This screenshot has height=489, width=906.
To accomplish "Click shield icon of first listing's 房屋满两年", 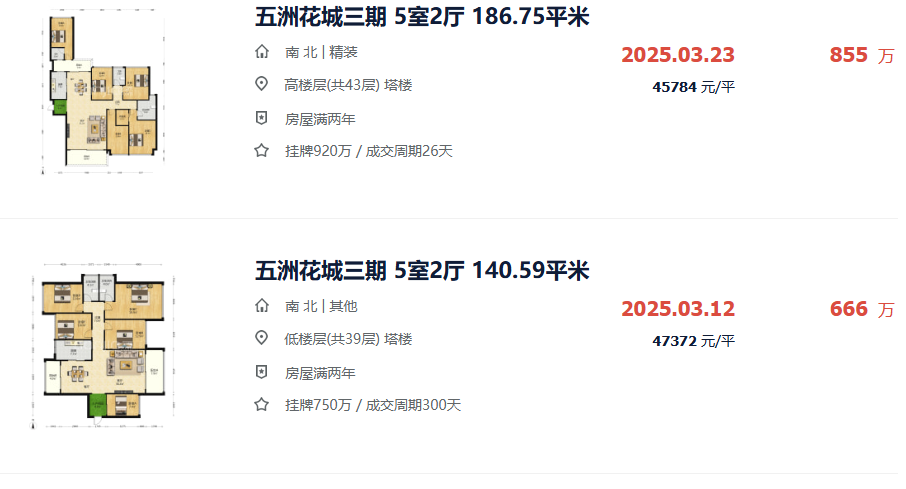I will [x=262, y=118].
